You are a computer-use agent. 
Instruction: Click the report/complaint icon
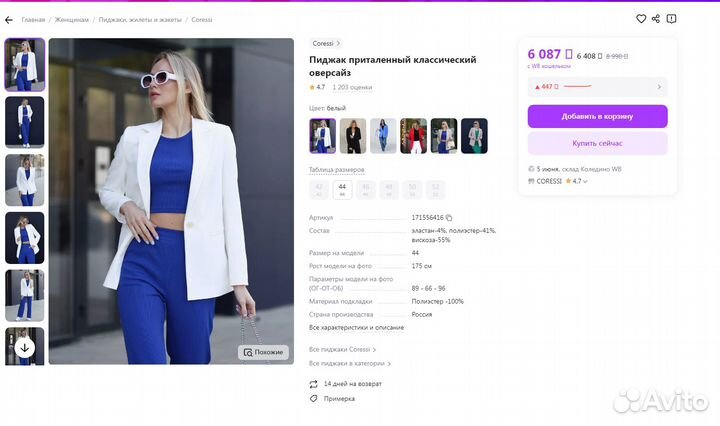(x=671, y=19)
